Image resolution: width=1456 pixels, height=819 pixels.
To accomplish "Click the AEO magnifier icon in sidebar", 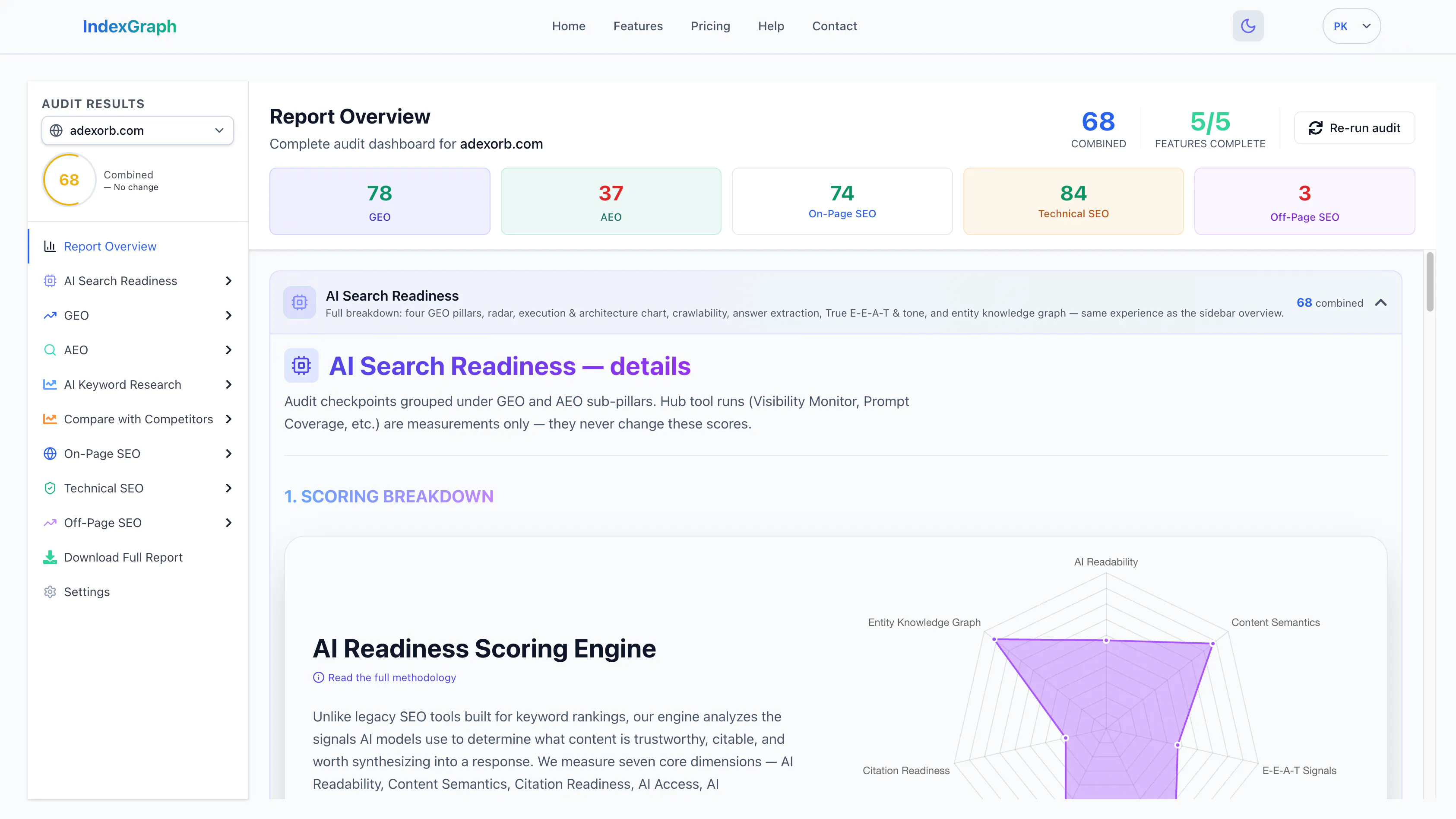I will coord(50,350).
